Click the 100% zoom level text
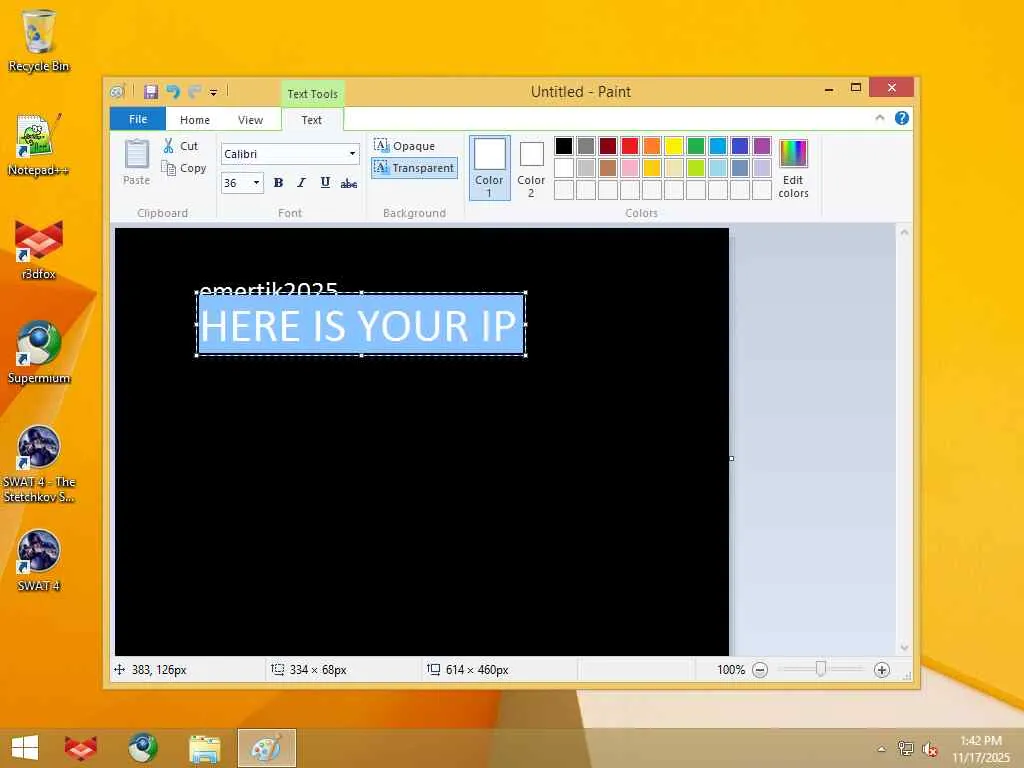The width and height of the screenshot is (1024, 768). click(x=731, y=670)
